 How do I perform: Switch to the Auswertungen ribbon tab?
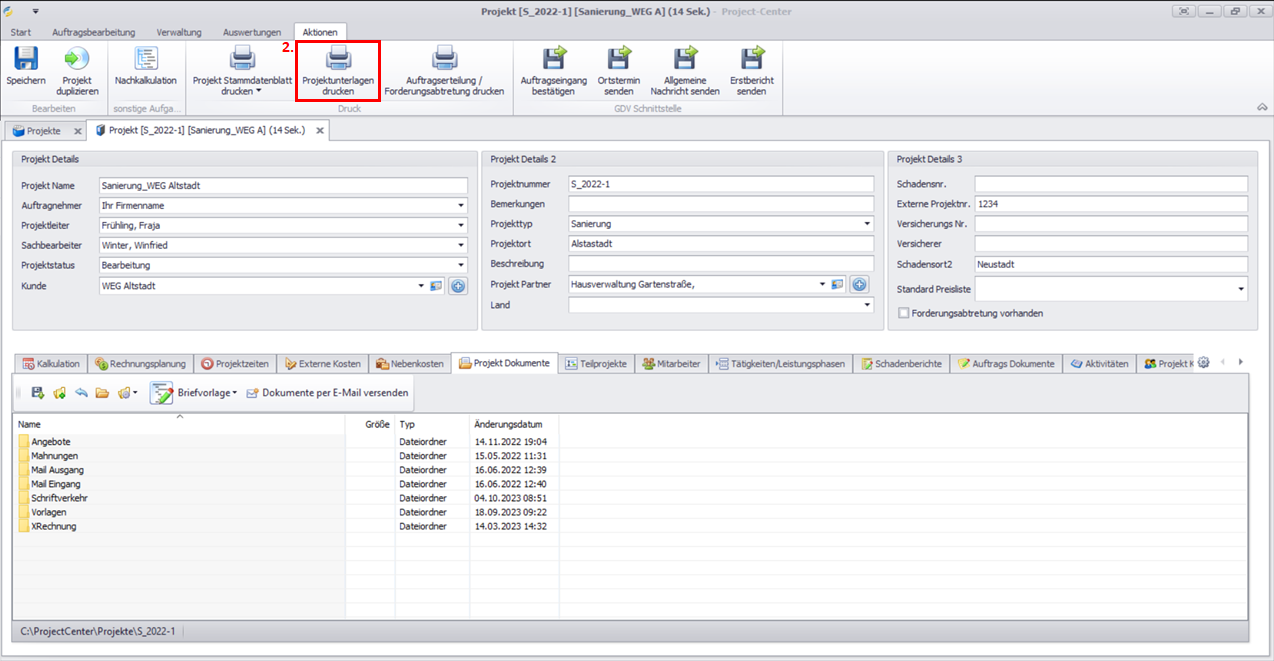pos(252,32)
